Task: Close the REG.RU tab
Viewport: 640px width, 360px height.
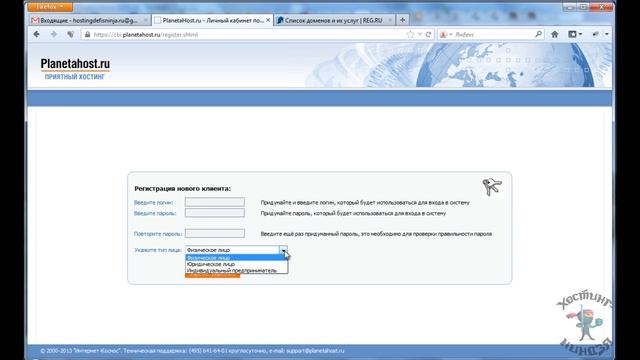Action: coord(390,20)
